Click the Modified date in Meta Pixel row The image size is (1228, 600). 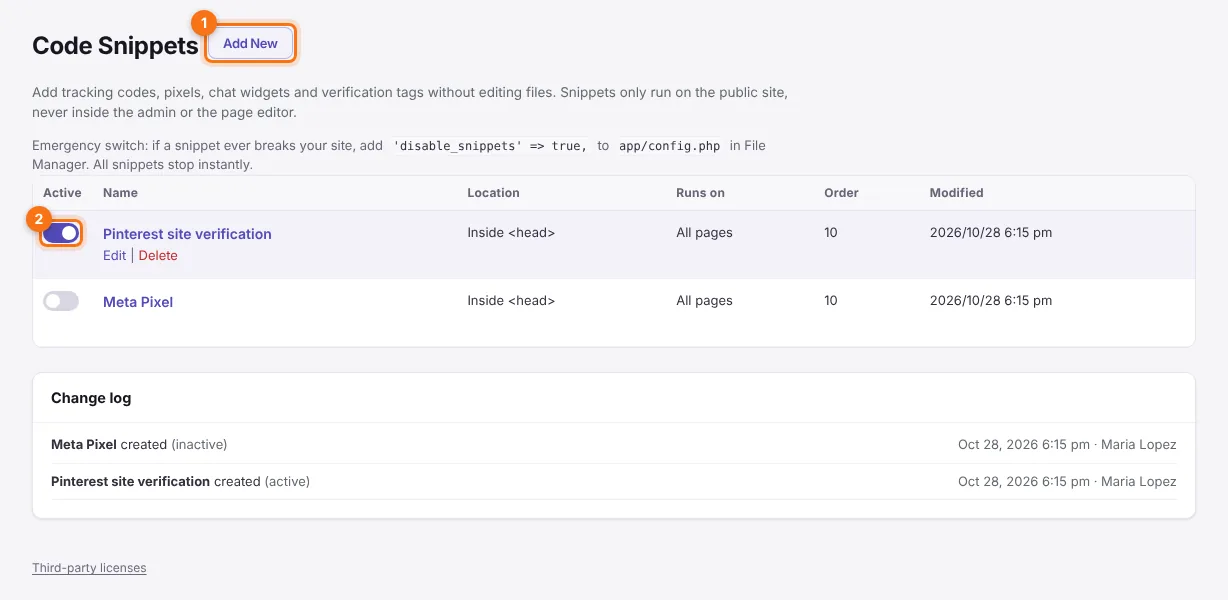[990, 301]
